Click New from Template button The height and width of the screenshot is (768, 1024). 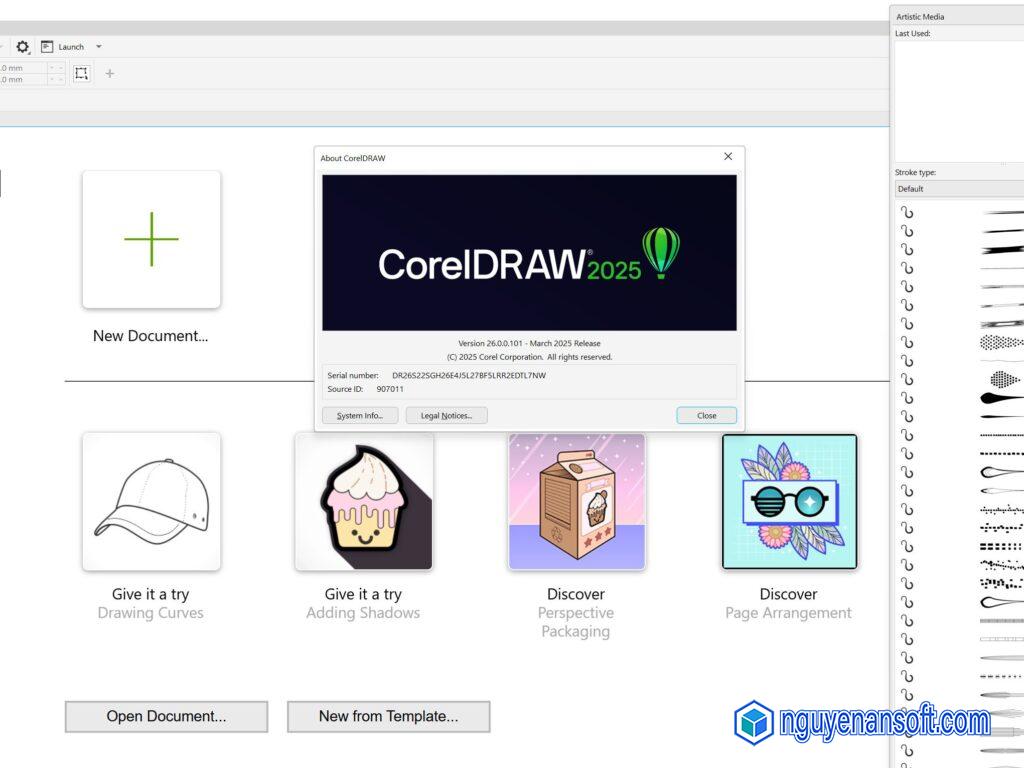[x=388, y=716]
